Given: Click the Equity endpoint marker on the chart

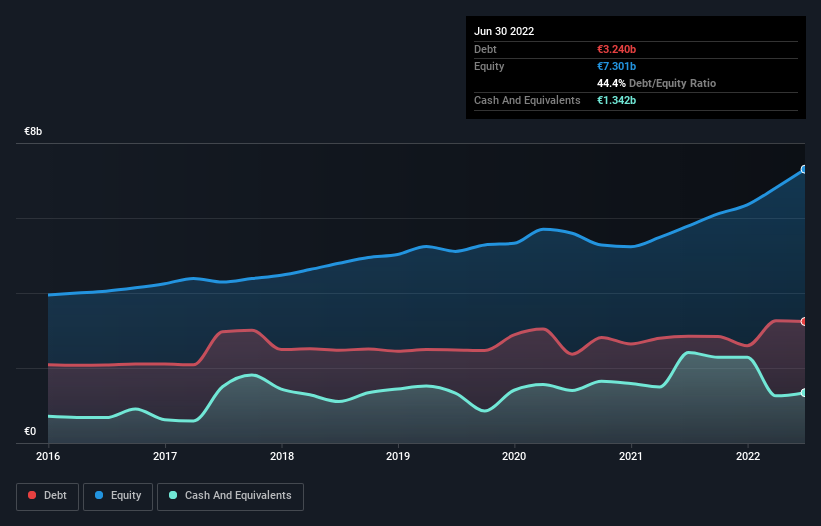Looking at the screenshot, I should tap(804, 170).
